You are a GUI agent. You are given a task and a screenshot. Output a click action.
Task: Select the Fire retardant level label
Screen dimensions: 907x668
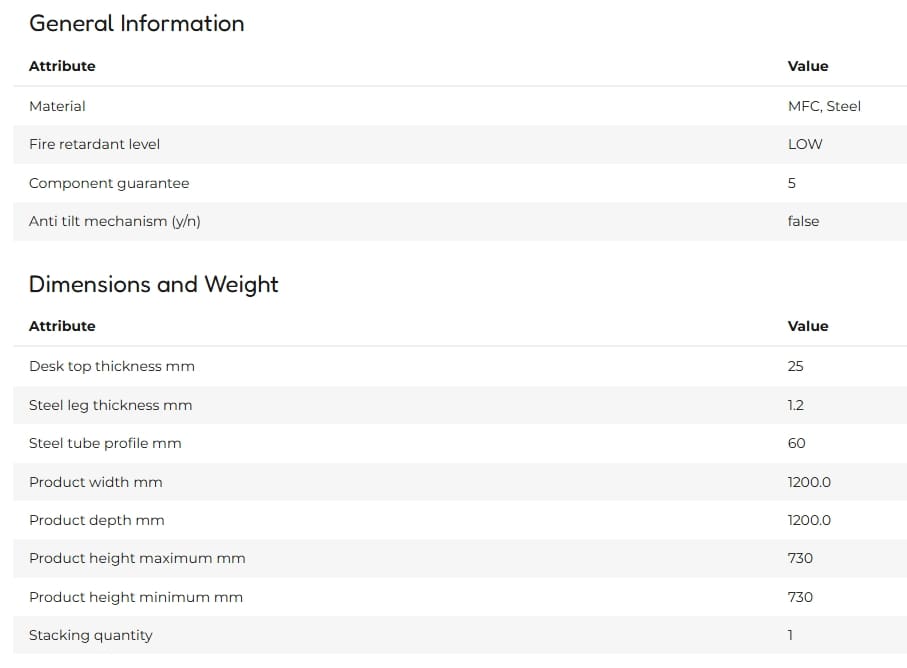pos(94,144)
